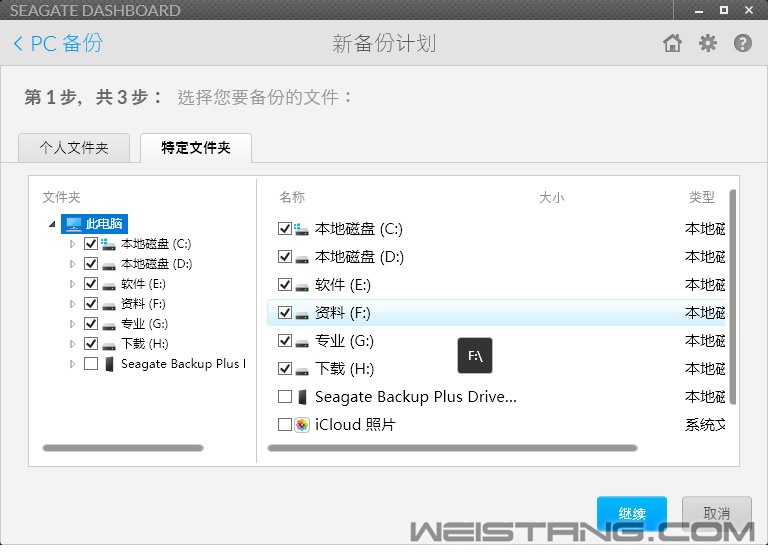The width and height of the screenshot is (768, 555).
Task: Click drive icon of 专业 (G:) in list
Action: [302, 342]
